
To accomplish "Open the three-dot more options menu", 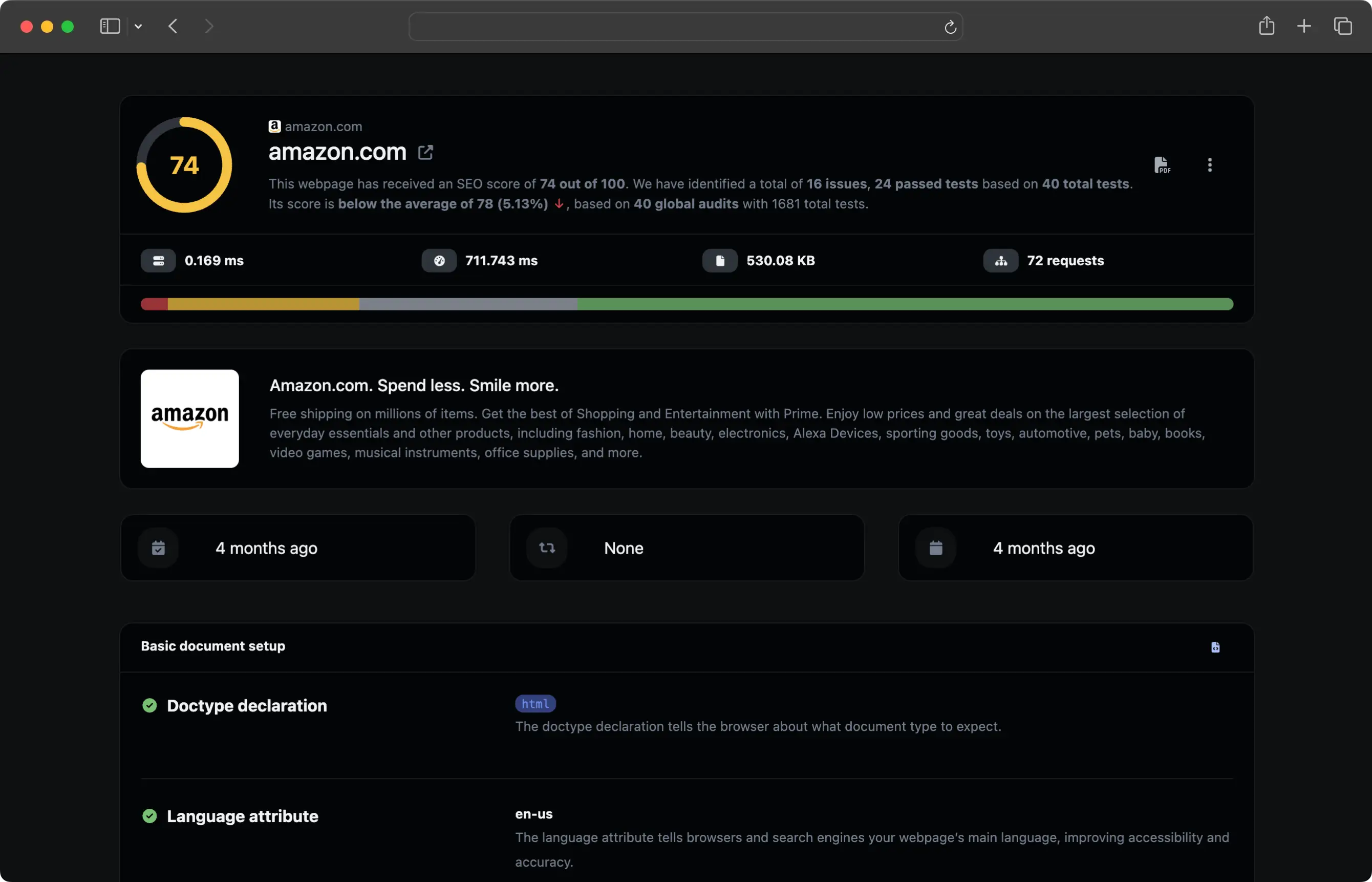I will click(1209, 165).
